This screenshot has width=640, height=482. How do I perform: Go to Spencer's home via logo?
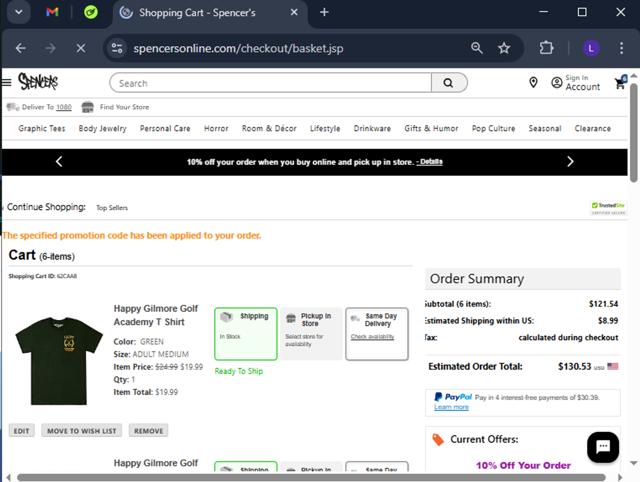[38, 81]
